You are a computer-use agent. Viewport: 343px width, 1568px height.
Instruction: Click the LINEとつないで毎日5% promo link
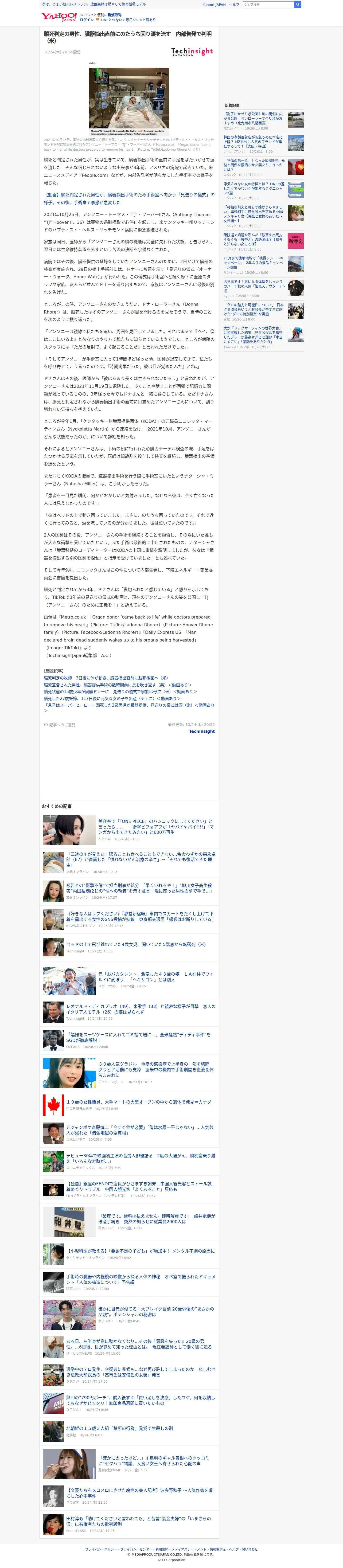[128, 20]
